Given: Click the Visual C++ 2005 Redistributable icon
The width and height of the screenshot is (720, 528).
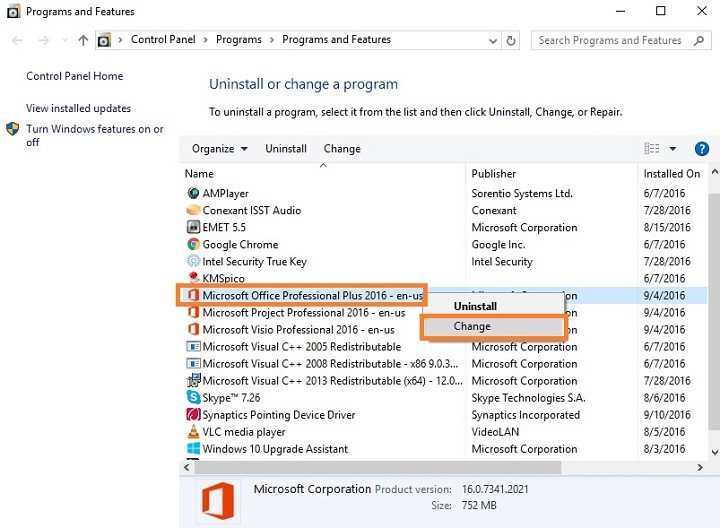Looking at the screenshot, I should (x=193, y=346).
